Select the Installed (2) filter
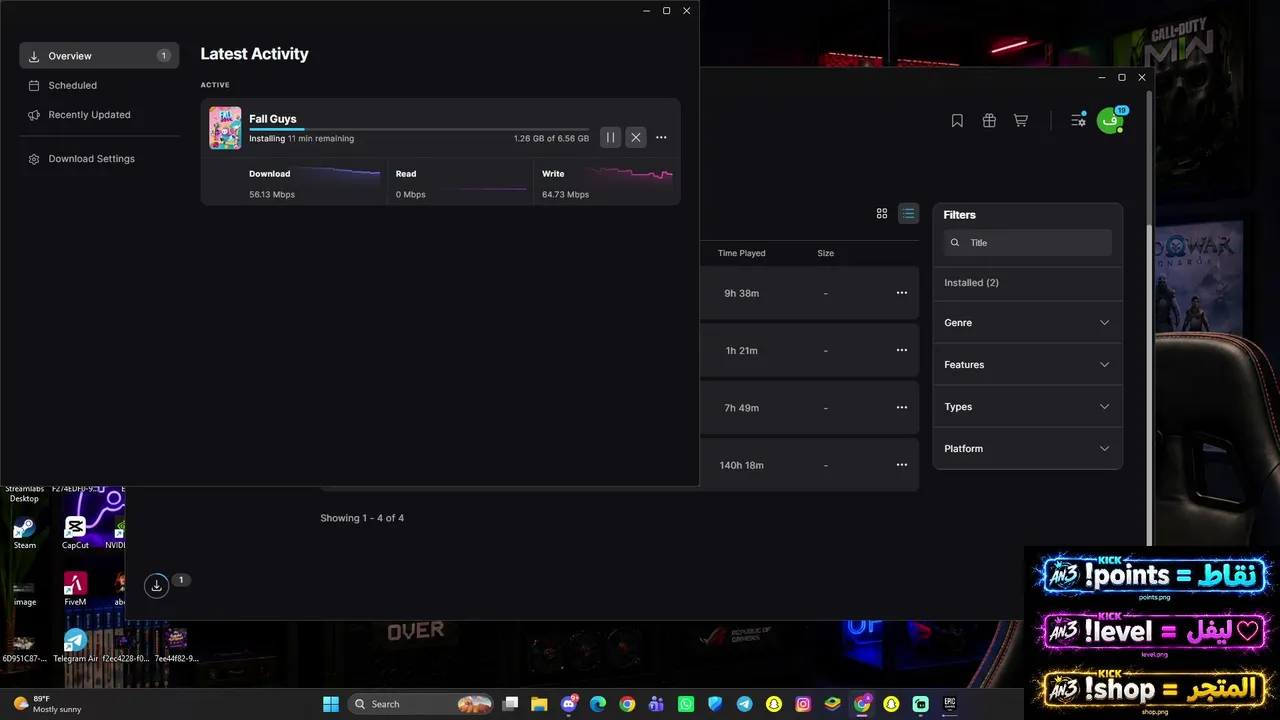The width and height of the screenshot is (1280, 720). 972,283
